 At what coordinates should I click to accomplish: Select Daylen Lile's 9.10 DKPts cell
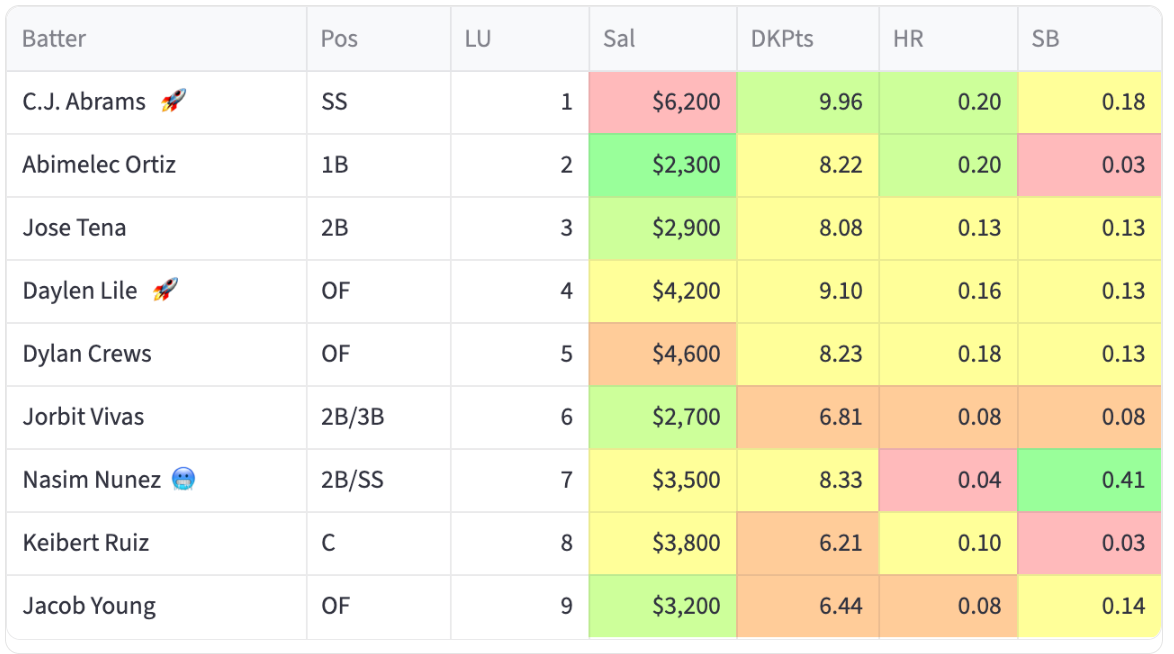coord(807,291)
